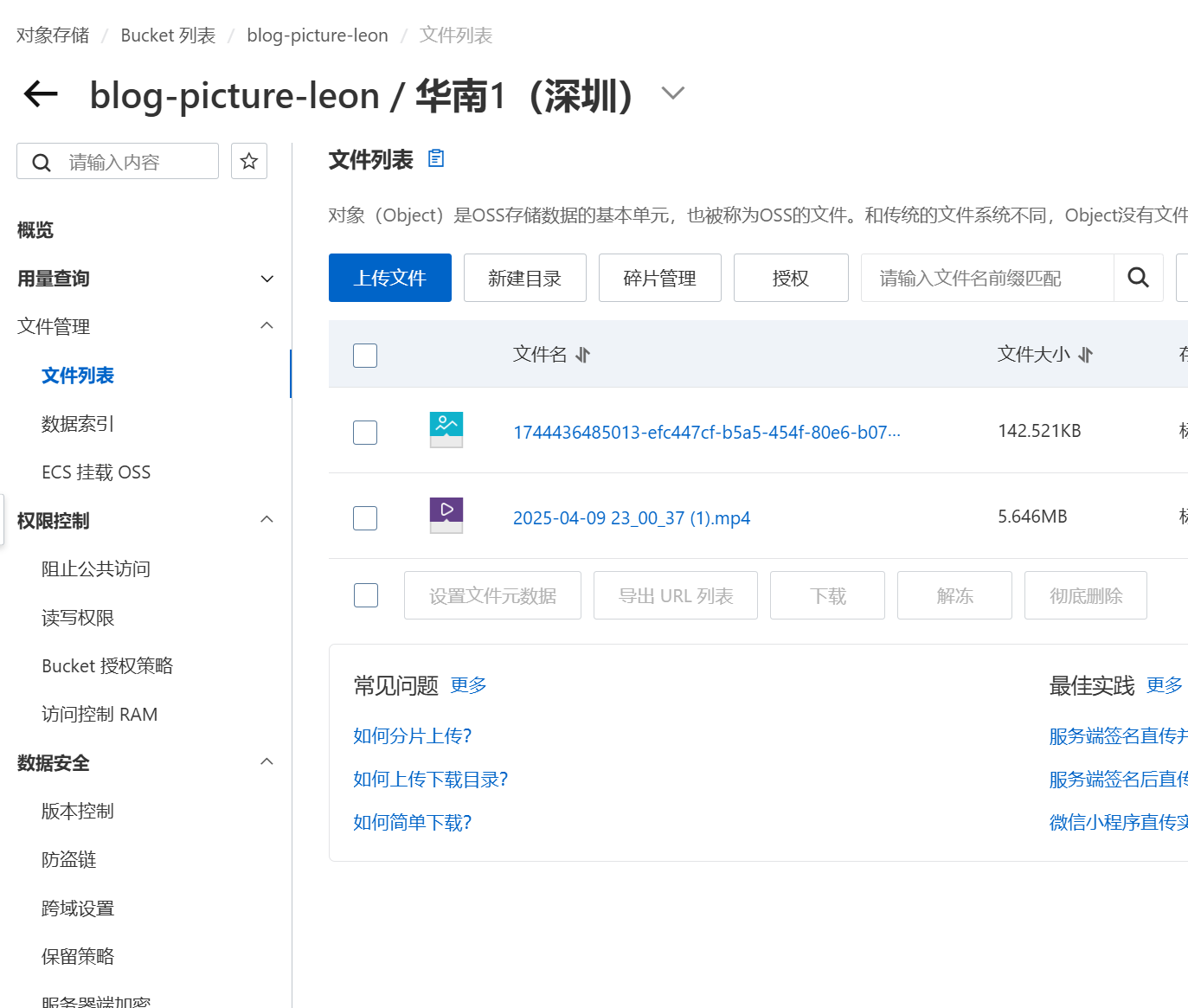Image resolution: width=1188 pixels, height=1008 pixels.
Task: Go back using the left arrow icon
Action: pos(41,94)
